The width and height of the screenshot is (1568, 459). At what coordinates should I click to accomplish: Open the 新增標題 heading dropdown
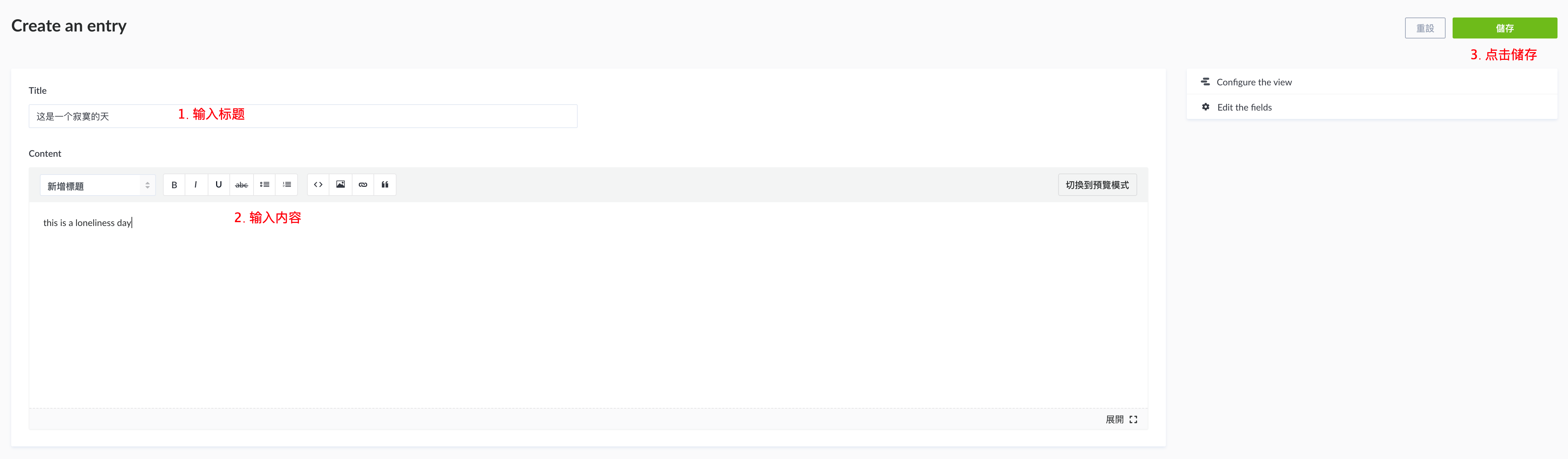tap(98, 186)
